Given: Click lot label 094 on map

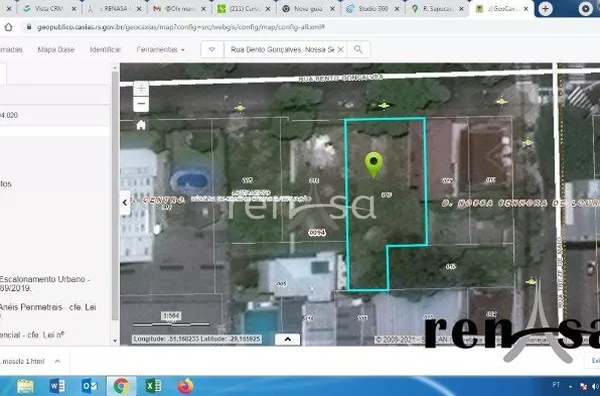Looking at the screenshot, I should point(317,232).
